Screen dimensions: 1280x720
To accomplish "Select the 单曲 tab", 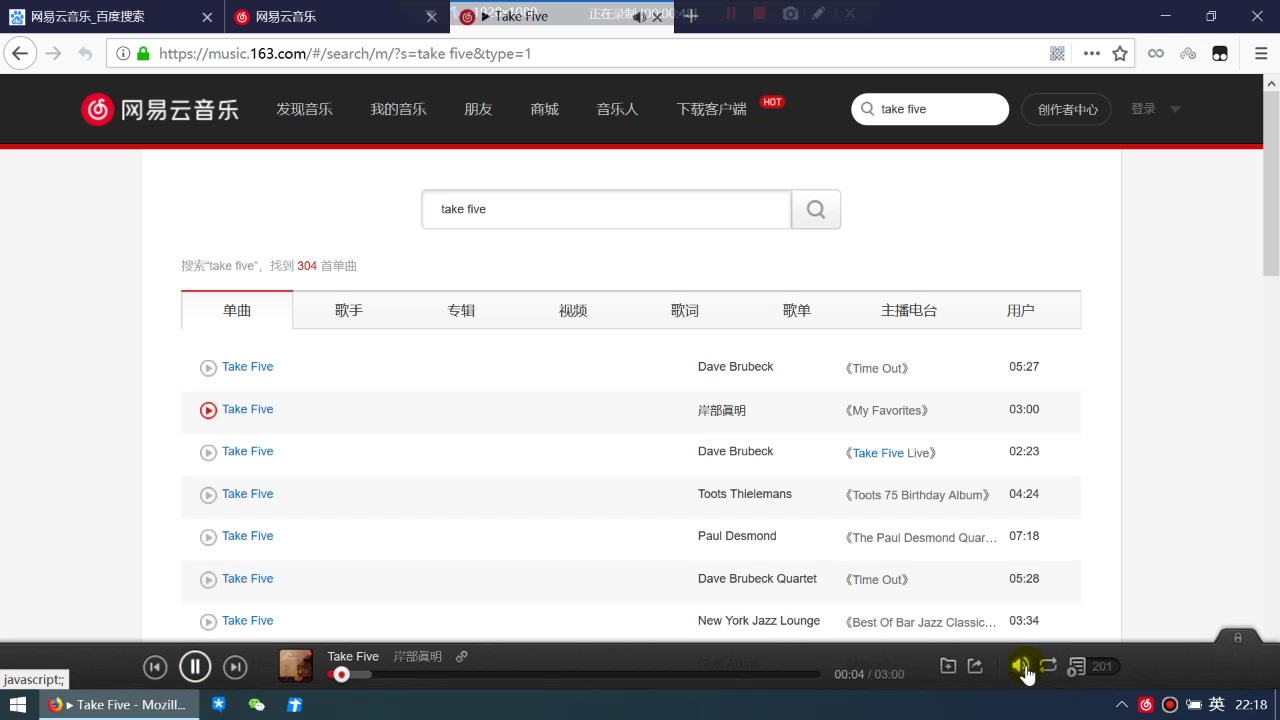I will (237, 310).
